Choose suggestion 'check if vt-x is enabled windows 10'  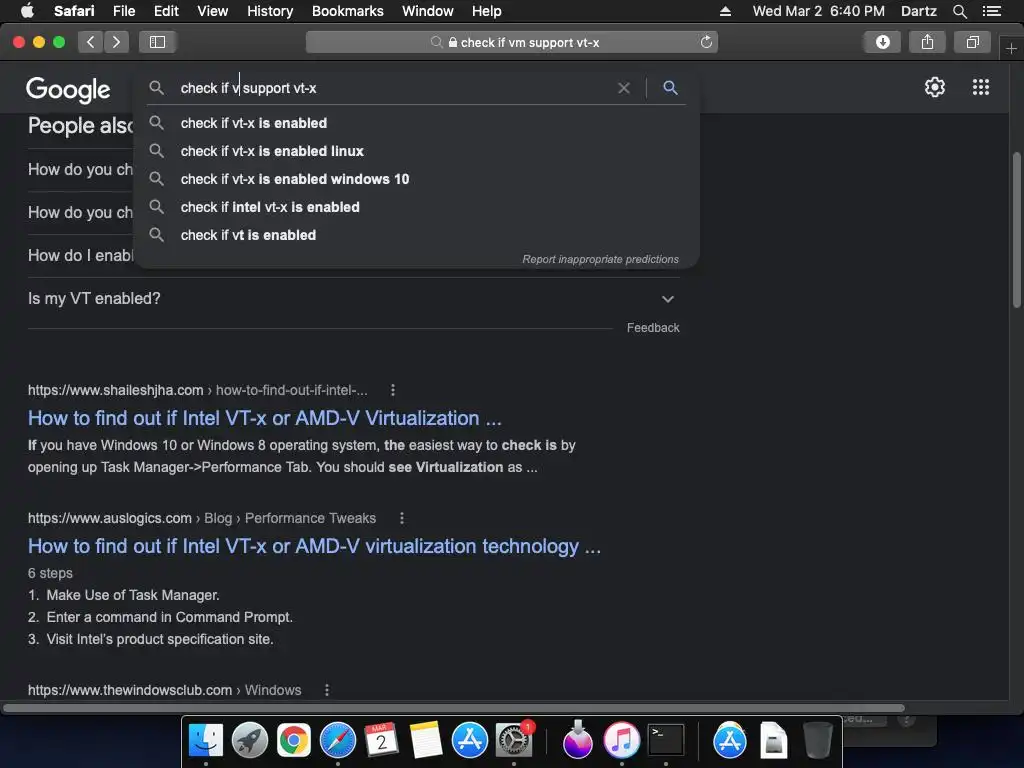tap(416, 179)
